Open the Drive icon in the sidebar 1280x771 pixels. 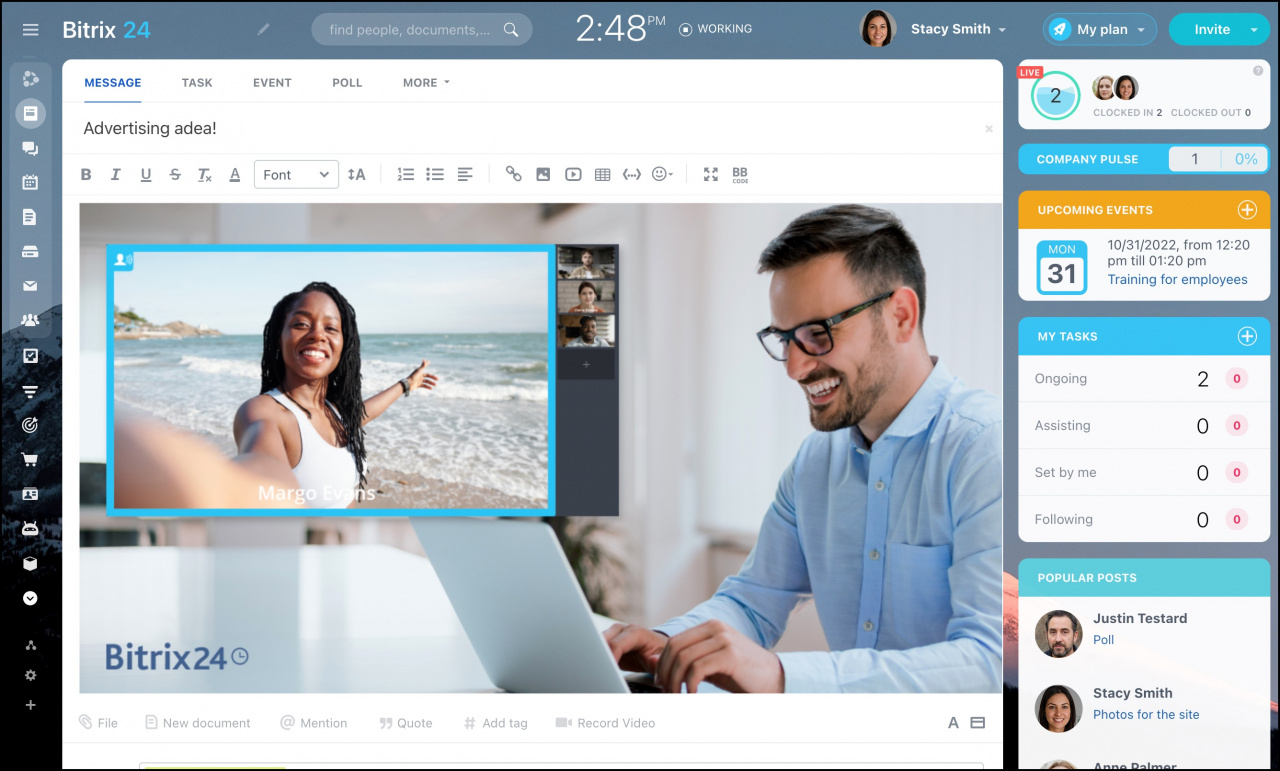click(x=30, y=252)
